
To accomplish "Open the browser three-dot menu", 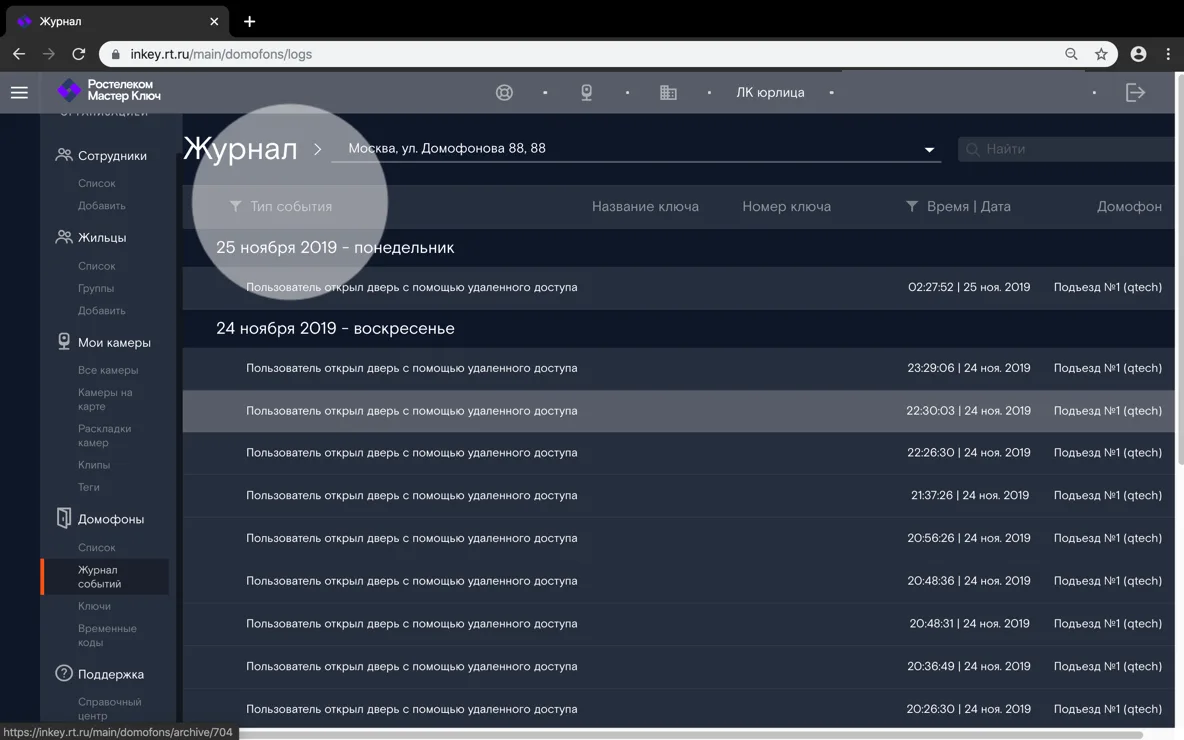I will point(1168,54).
